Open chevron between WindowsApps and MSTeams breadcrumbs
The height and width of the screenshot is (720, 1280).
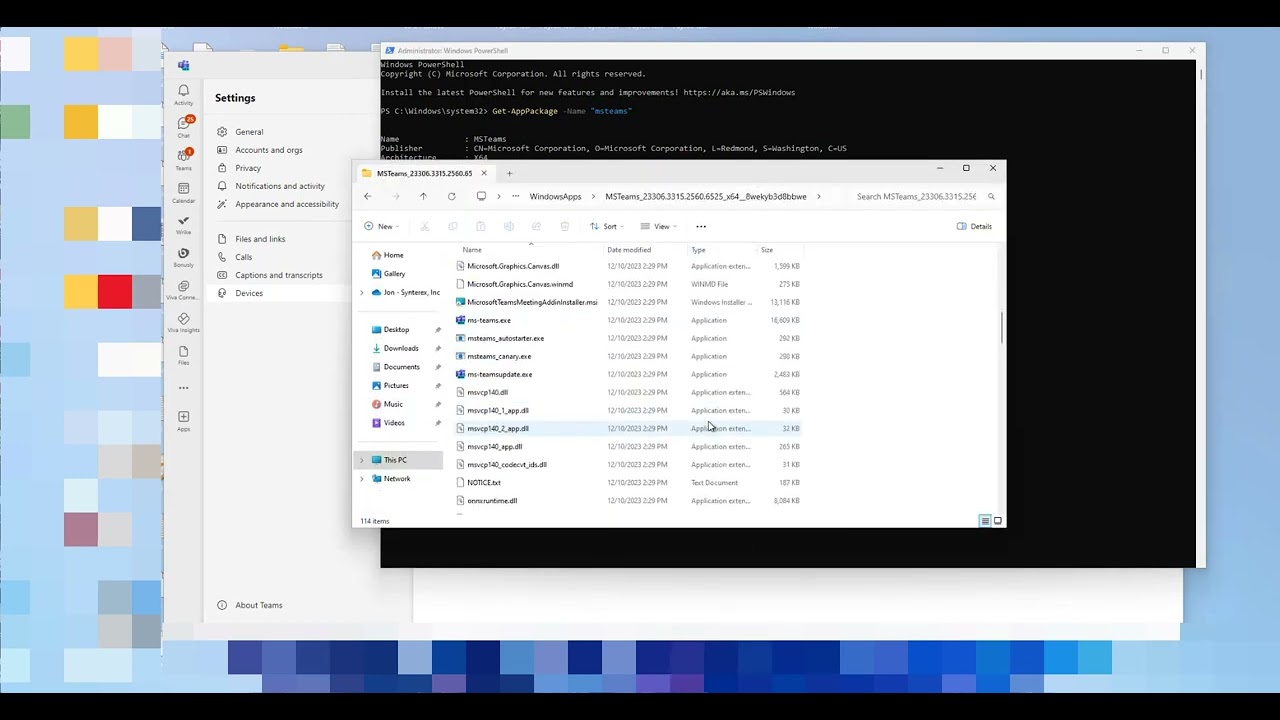(x=593, y=196)
